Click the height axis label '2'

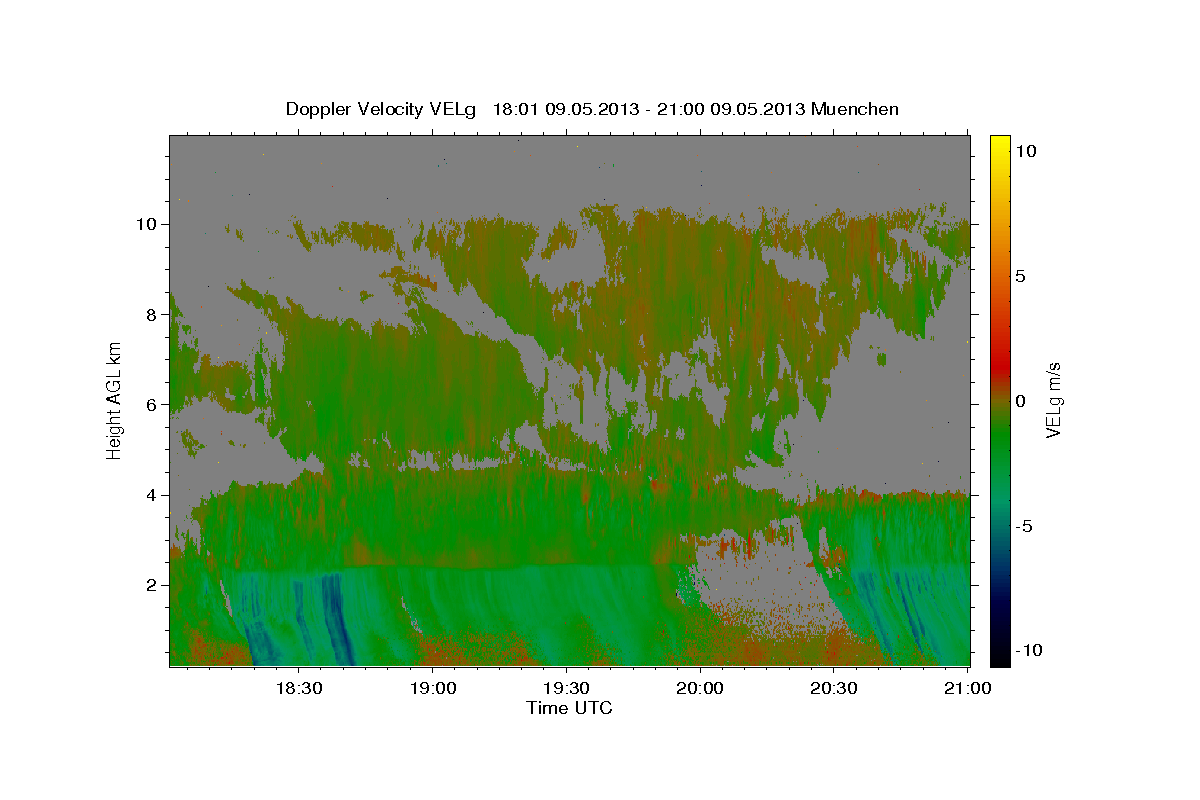pos(151,585)
